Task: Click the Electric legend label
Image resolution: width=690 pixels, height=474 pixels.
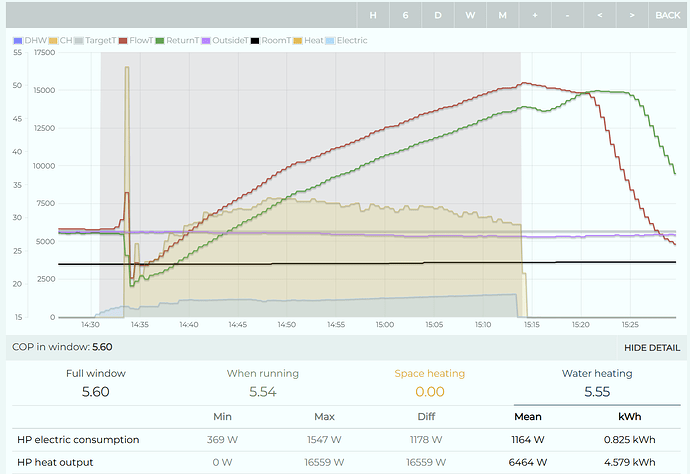Action: click(x=352, y=40)
